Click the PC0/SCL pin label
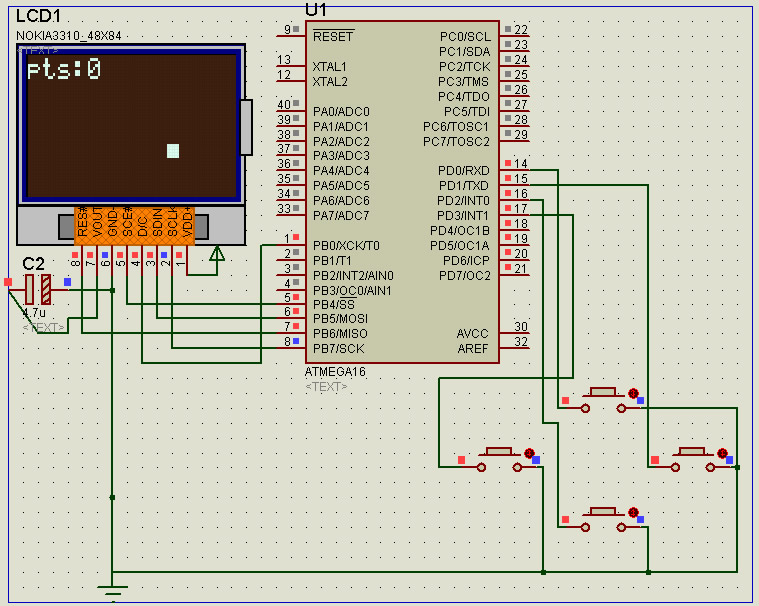This screenshot has width=759, height=606. [465, 37]
